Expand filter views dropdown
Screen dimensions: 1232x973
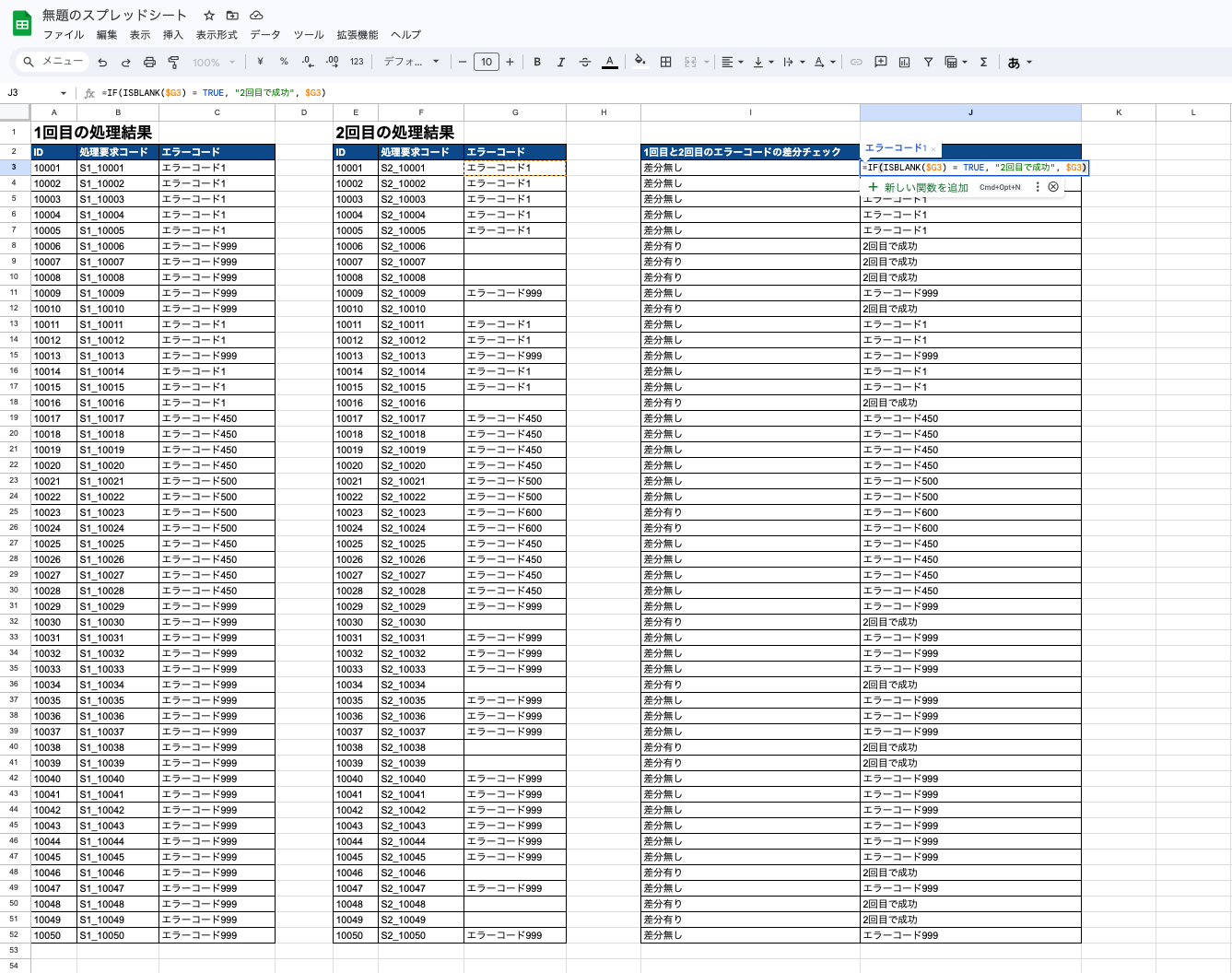(x=965, y=63)
